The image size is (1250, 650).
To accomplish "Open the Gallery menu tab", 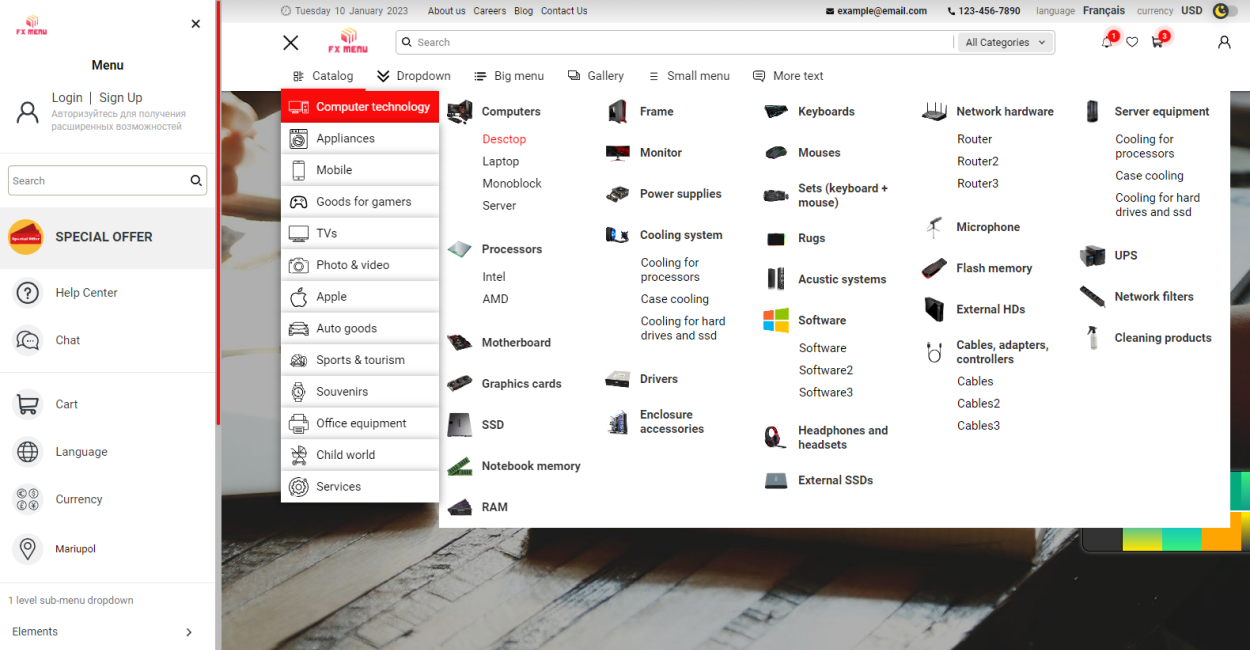I will tap(596, 76).
